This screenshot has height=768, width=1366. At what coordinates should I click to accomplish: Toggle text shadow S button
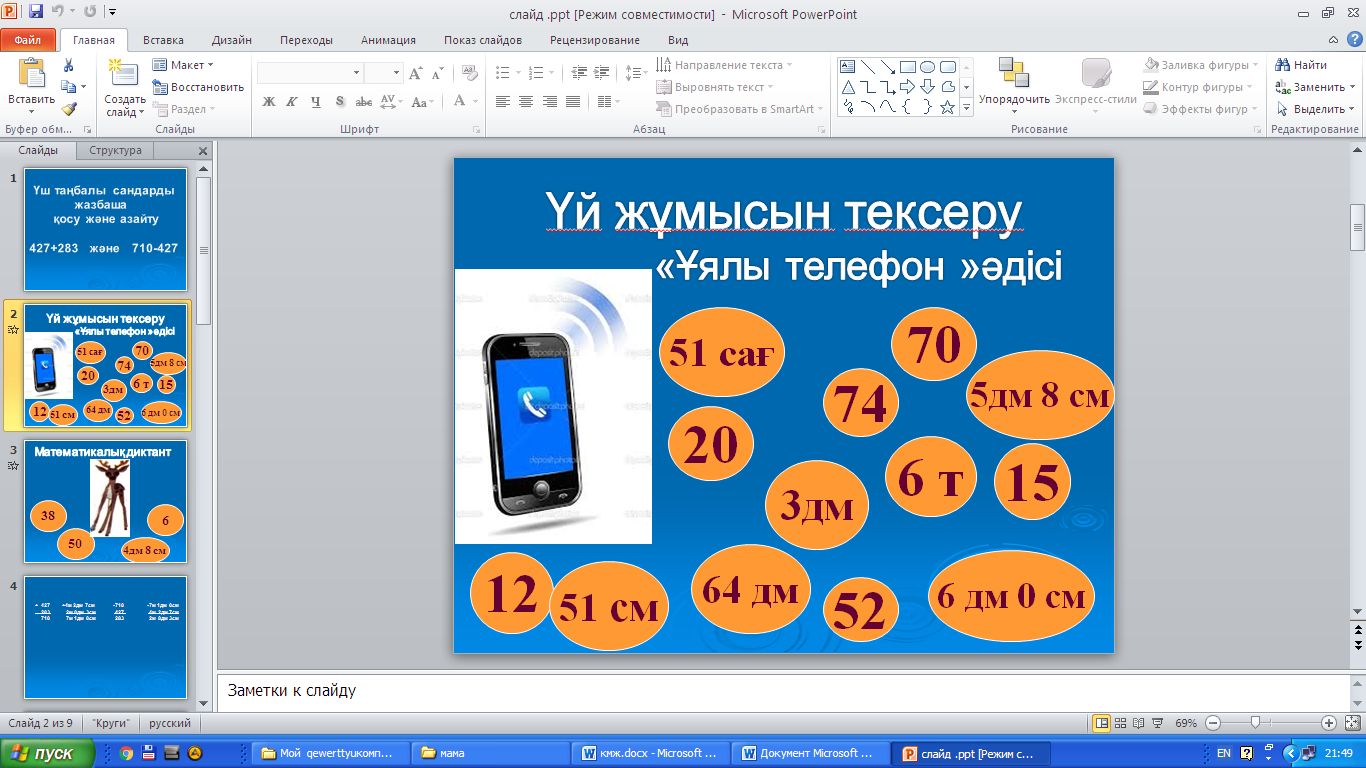[340, 101]
